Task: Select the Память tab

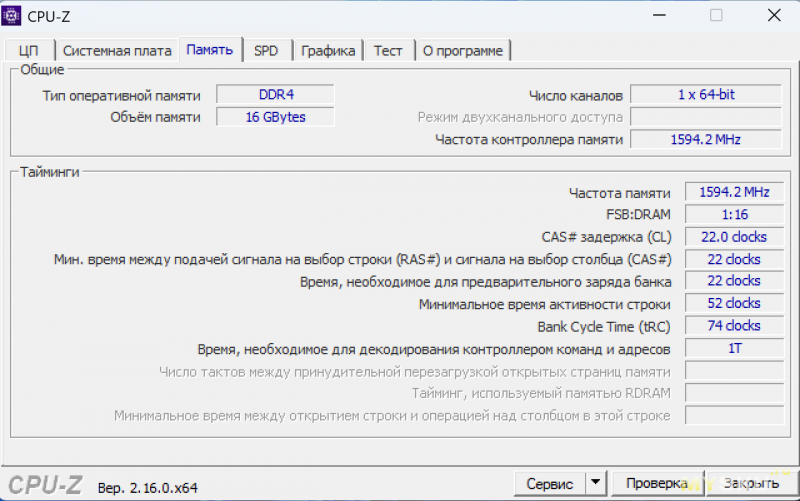Action: pyautogui.click(x=210, y=50)
